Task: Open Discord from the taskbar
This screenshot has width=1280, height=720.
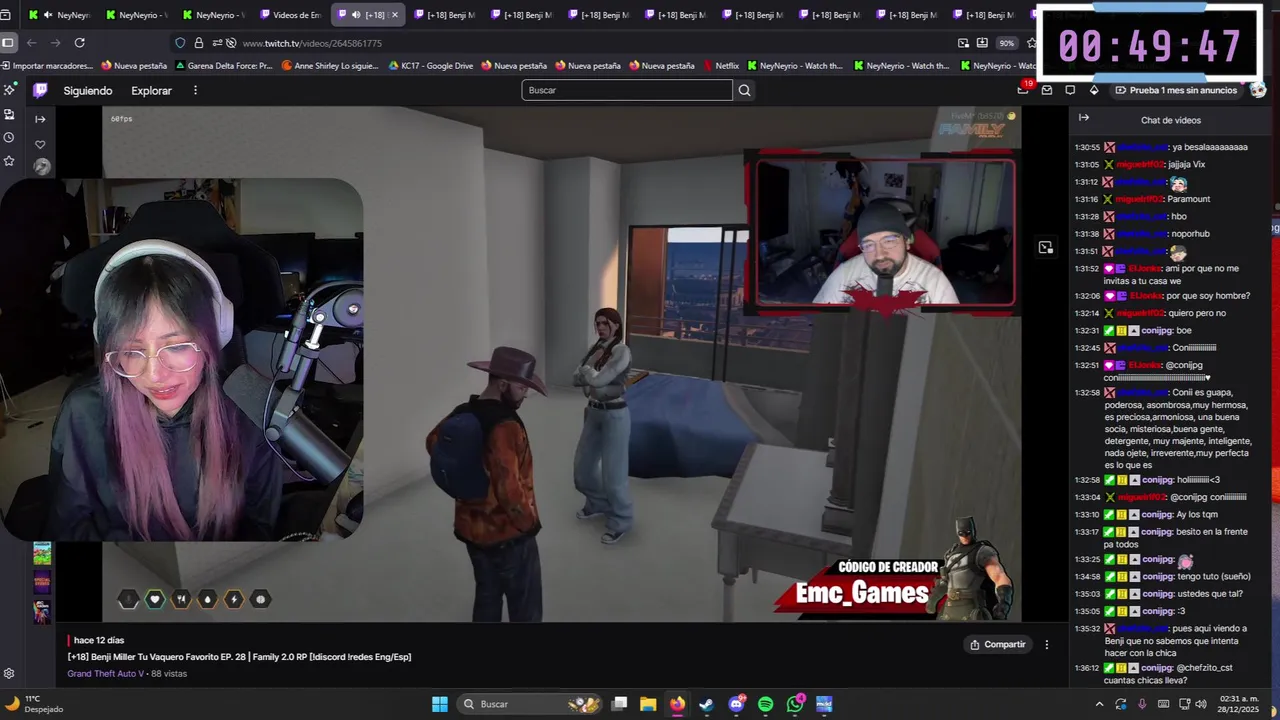Action: [737, 704]
